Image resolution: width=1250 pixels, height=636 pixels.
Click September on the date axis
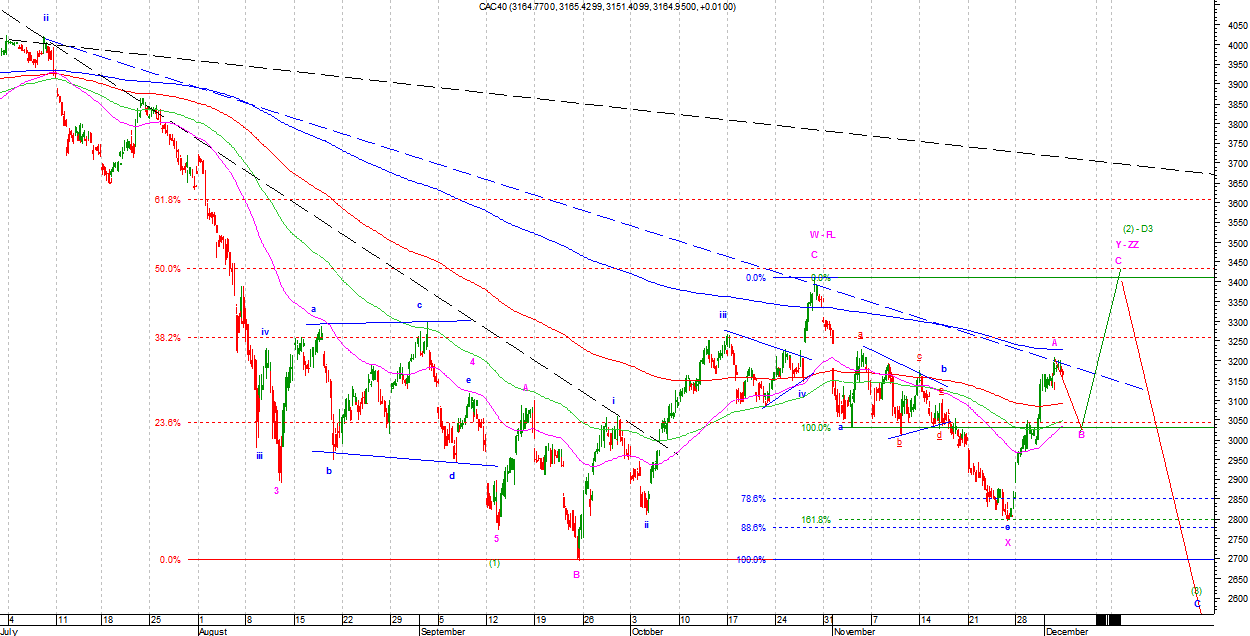(442, 632)
